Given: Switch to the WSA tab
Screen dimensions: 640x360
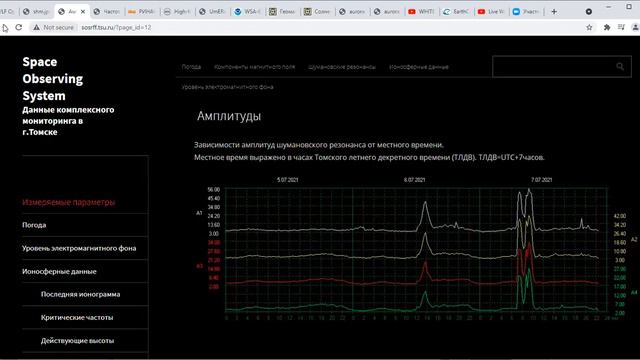Looking at the screenshot, I should (x=247, y=11).
